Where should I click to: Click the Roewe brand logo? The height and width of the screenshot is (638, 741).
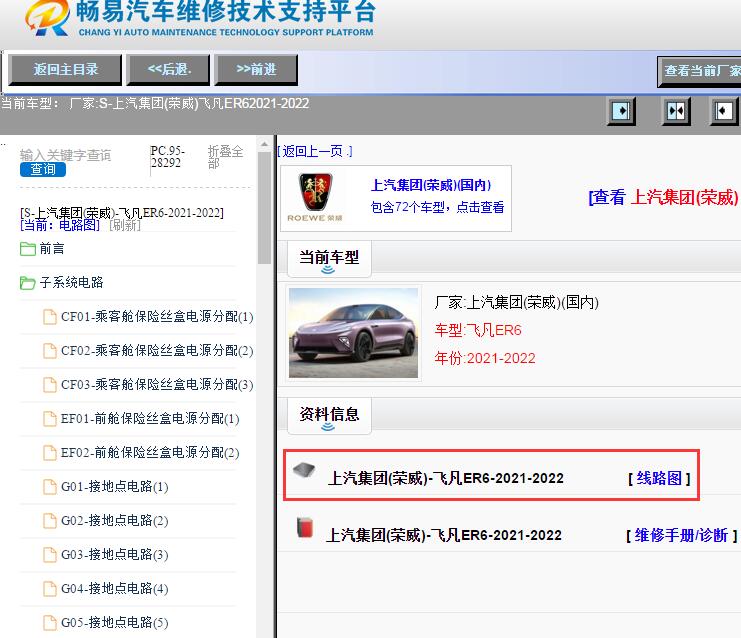[x=315, y=198]
